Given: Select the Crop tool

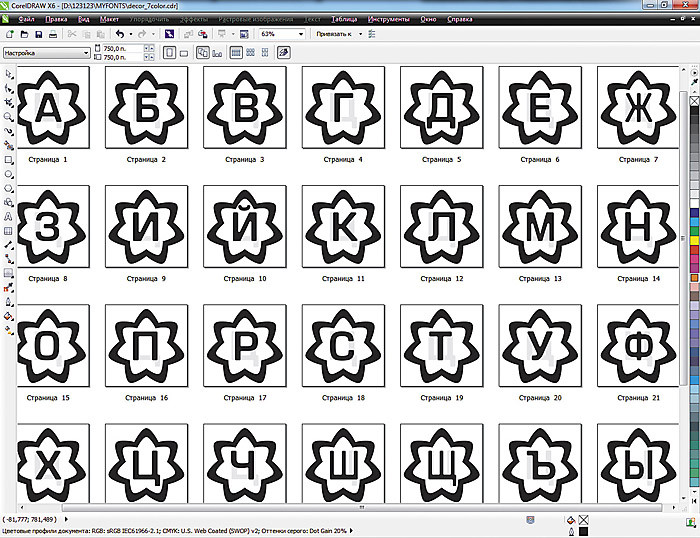Looking at the screenshot, I should (x=8, y=103).
